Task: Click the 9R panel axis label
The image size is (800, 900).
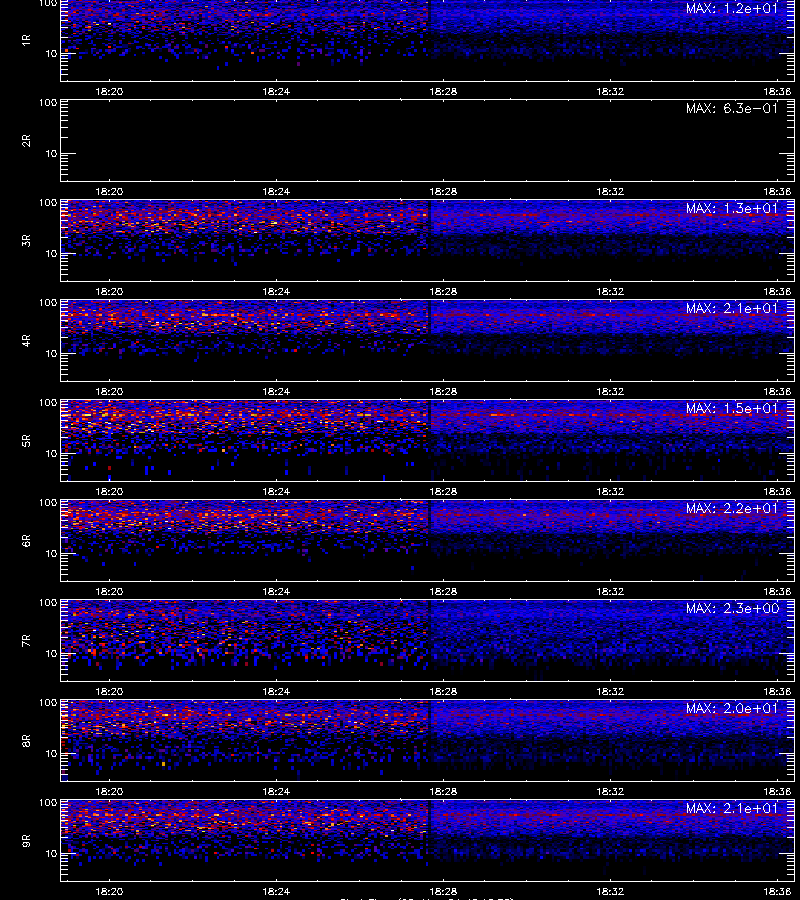Action: 26,841
